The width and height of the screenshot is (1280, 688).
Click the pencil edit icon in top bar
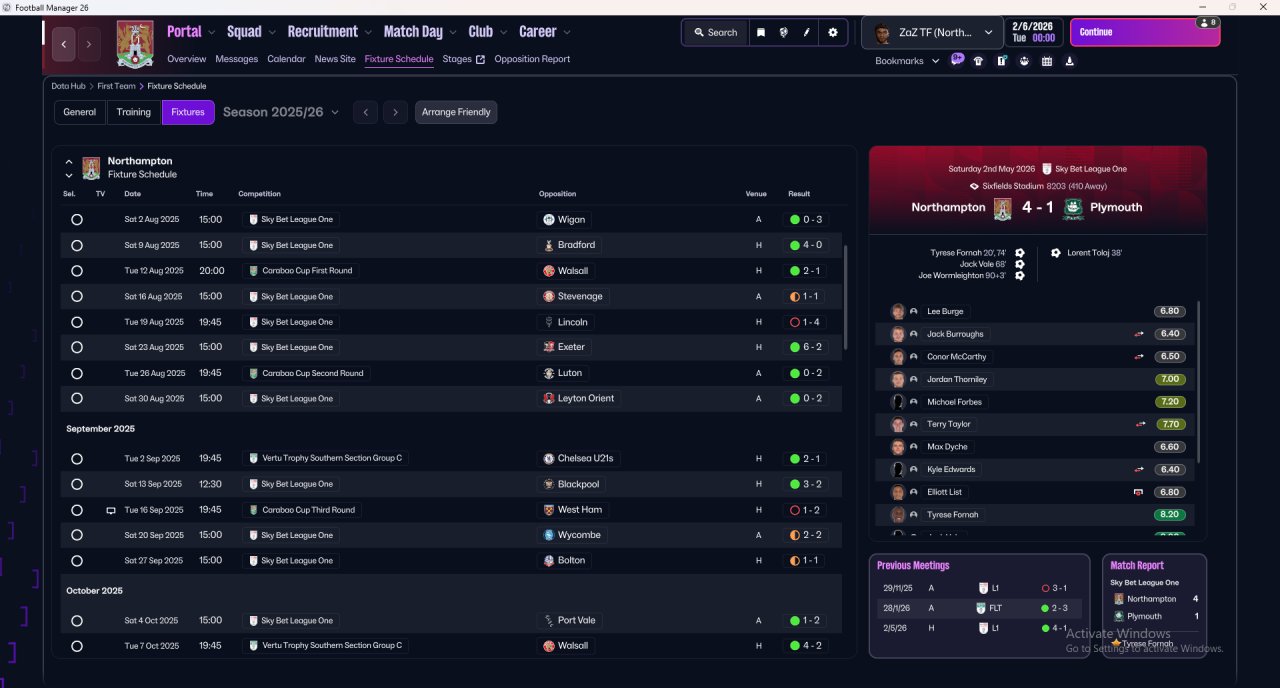pos(806,32)
